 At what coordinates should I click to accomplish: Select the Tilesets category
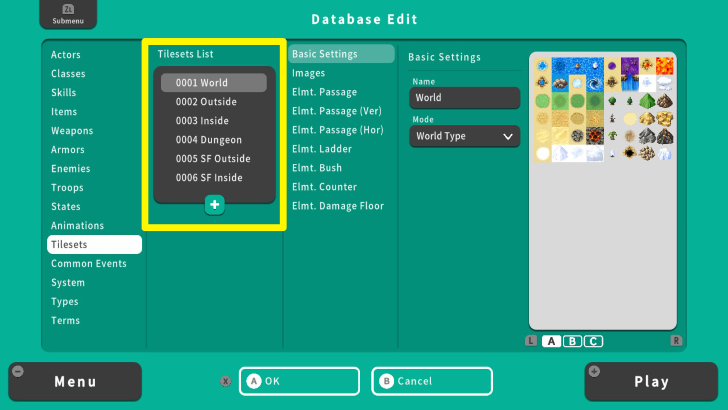pyautogui.click(x=94, y=245)
